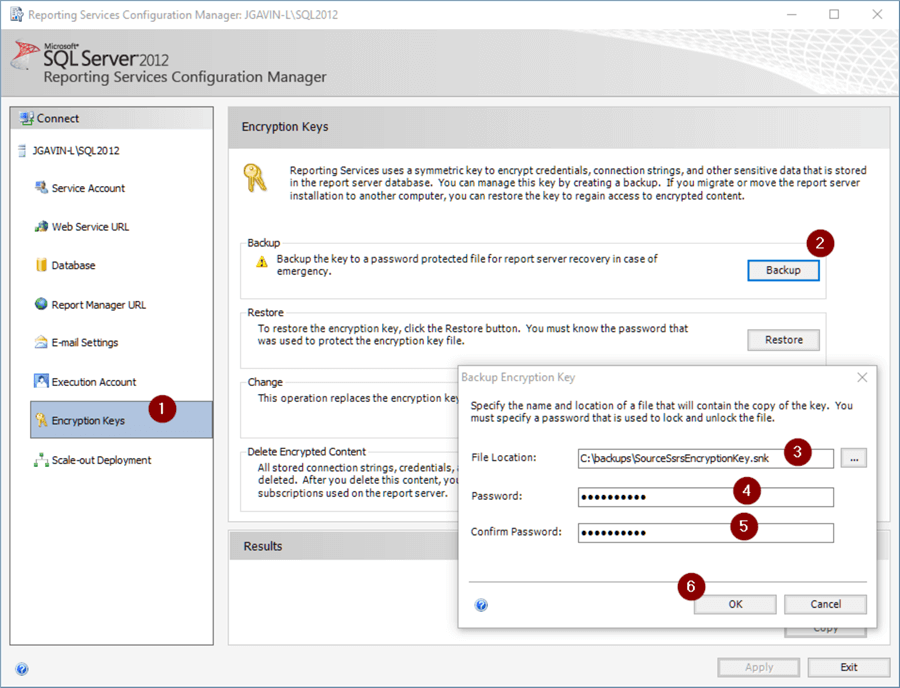This screenshot has height=688, width=900.
Task: Click the E-mail Settings envelope icon
Action: [41, 342]
